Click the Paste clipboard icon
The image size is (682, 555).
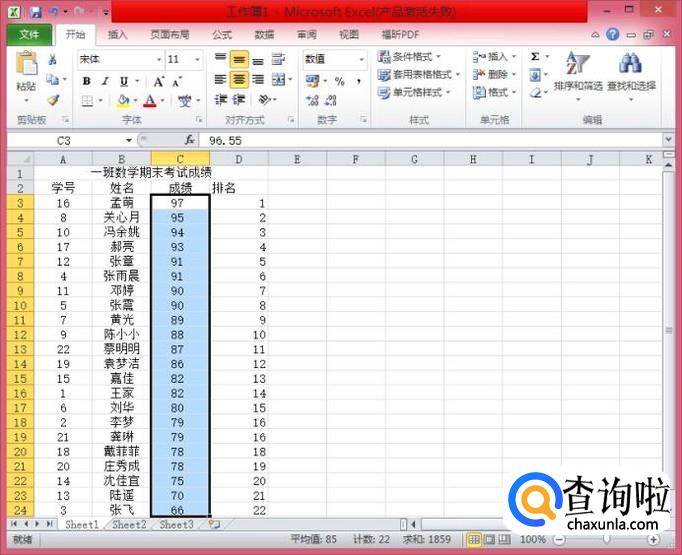coord(26,64)
